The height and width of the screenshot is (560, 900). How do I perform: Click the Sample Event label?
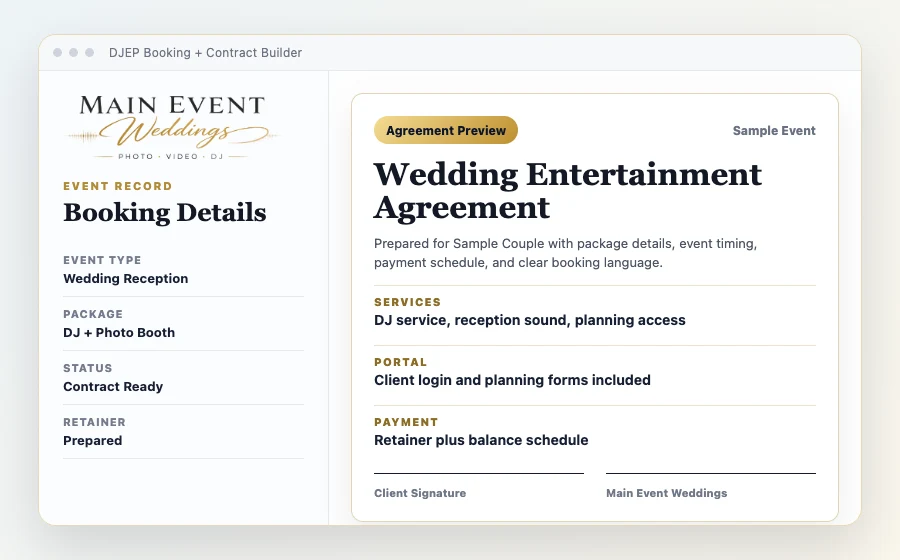pyautogui.click(x=774, y=131)
